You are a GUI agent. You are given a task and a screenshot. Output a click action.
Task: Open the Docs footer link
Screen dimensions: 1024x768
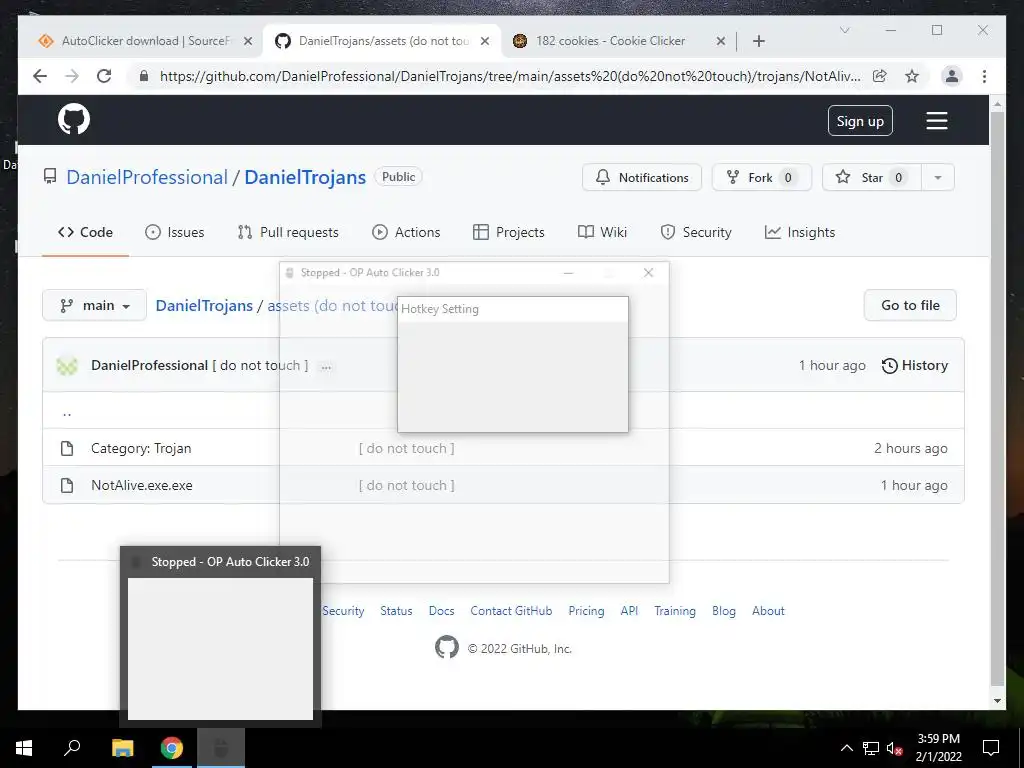441,611
